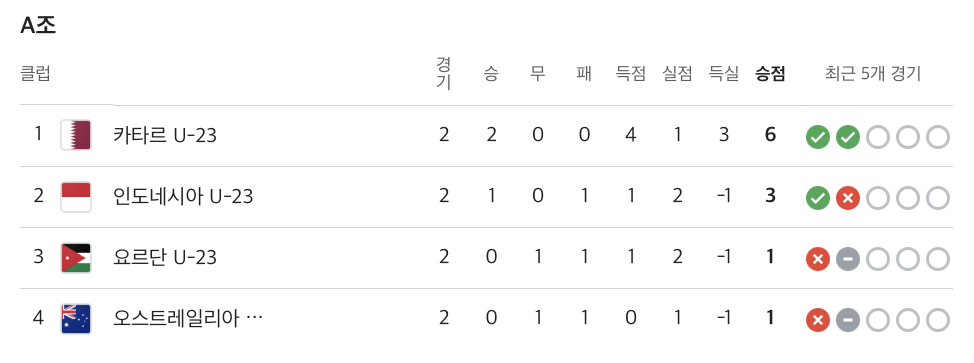The width and height of the screenshot is (974, 363).
Task: Select Qatar's second green win icon
Action: [x=847, y=137]
